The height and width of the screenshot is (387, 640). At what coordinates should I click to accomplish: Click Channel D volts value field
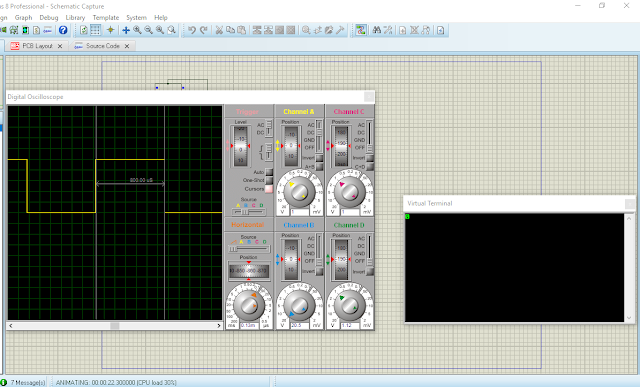coord(350,325)
